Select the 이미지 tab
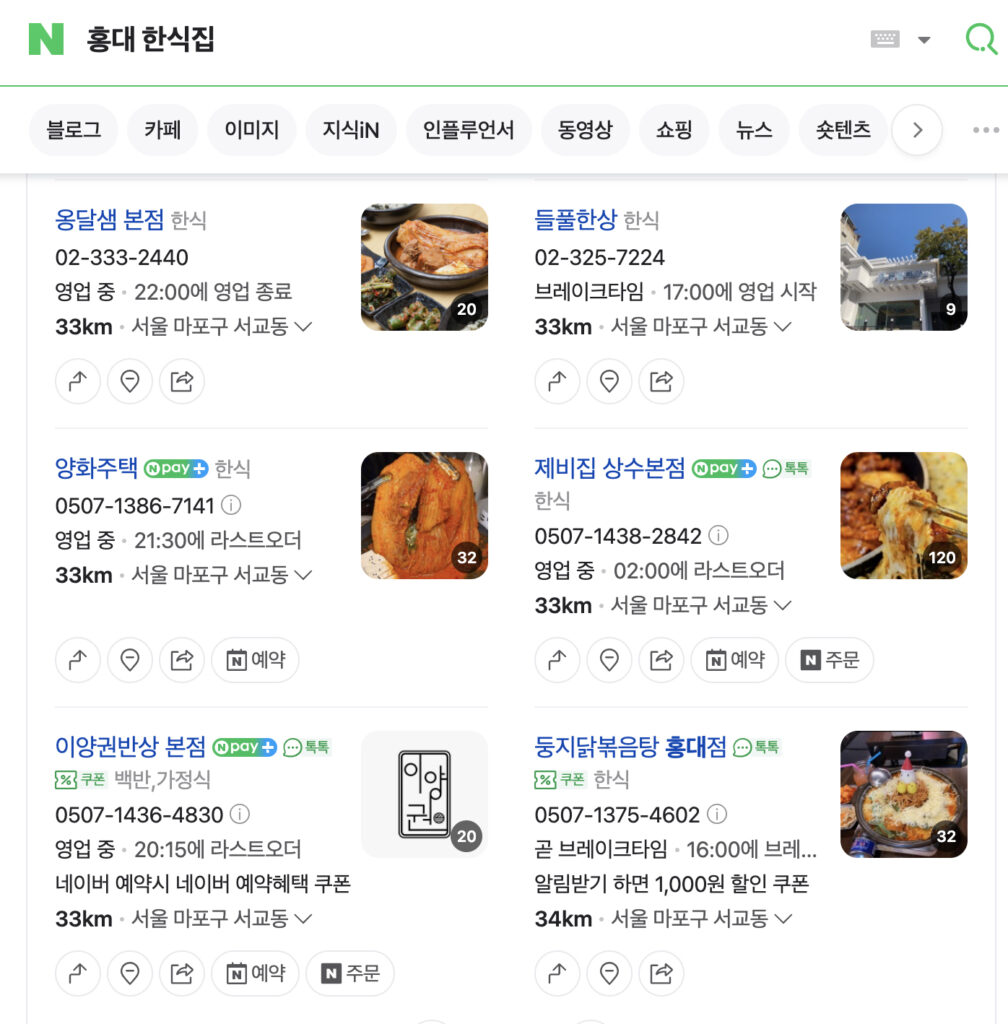Screen dimensions: 1008x1024 point(251,130)
